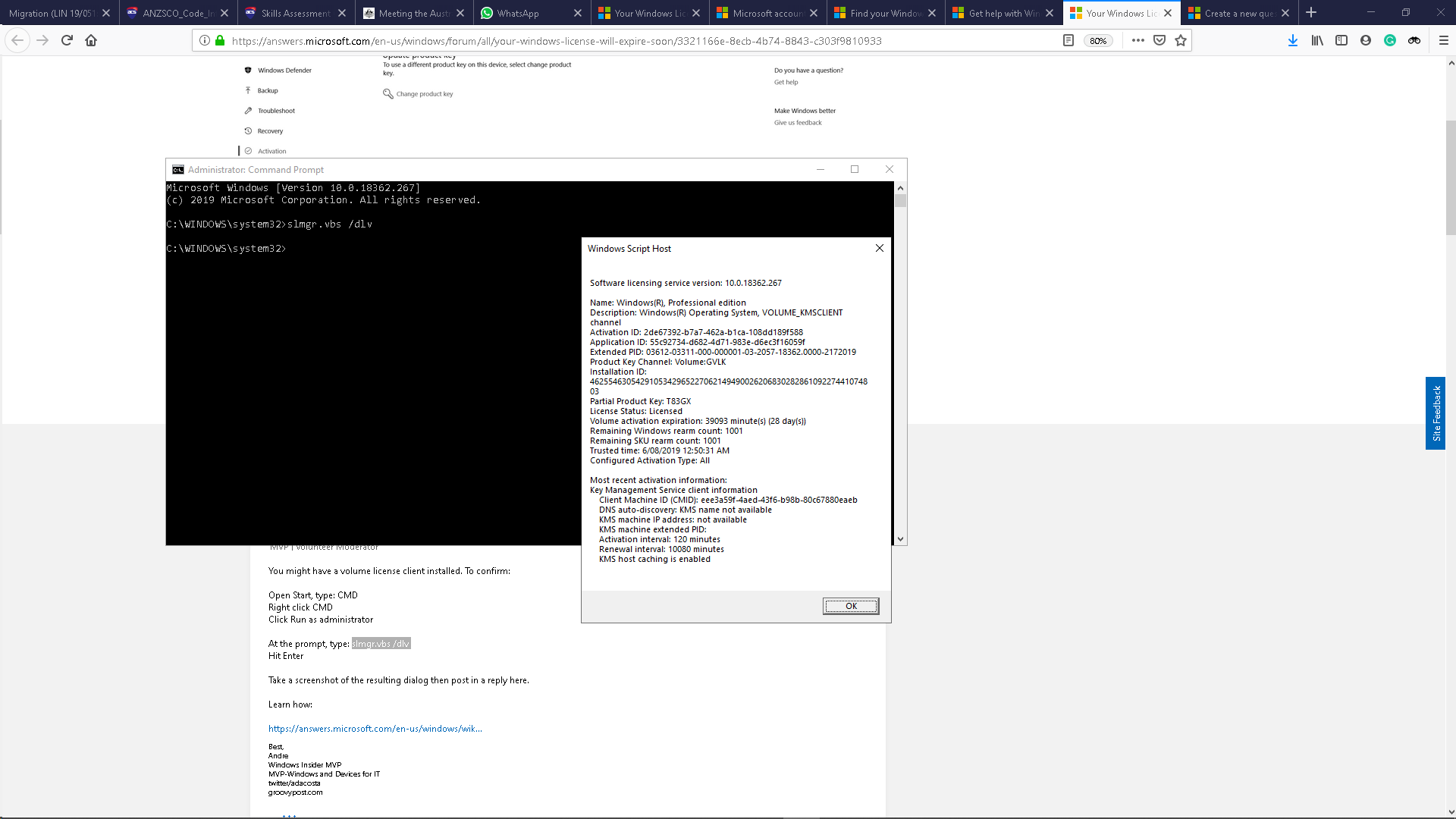Click 'Partial Product Key: T83GX' line
The image size is (1456, 819).
(x=641, y=401)
